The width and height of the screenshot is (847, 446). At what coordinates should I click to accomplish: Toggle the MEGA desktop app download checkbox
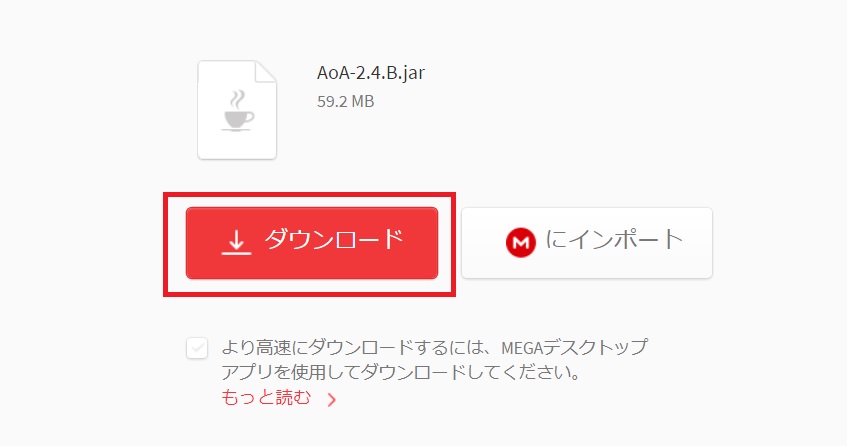[x=197, y=348]
